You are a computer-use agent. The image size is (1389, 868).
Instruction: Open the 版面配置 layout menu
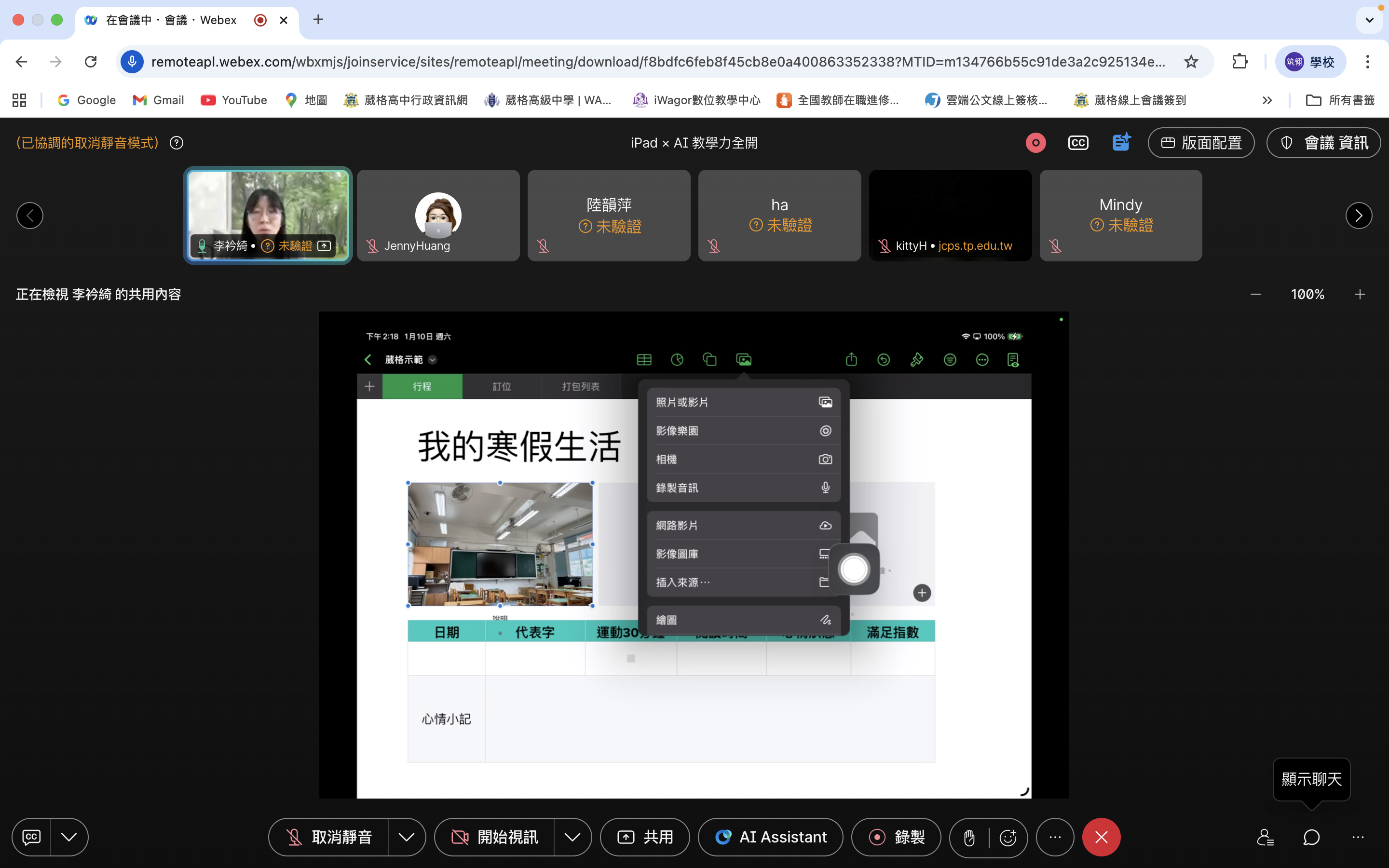1201,143
